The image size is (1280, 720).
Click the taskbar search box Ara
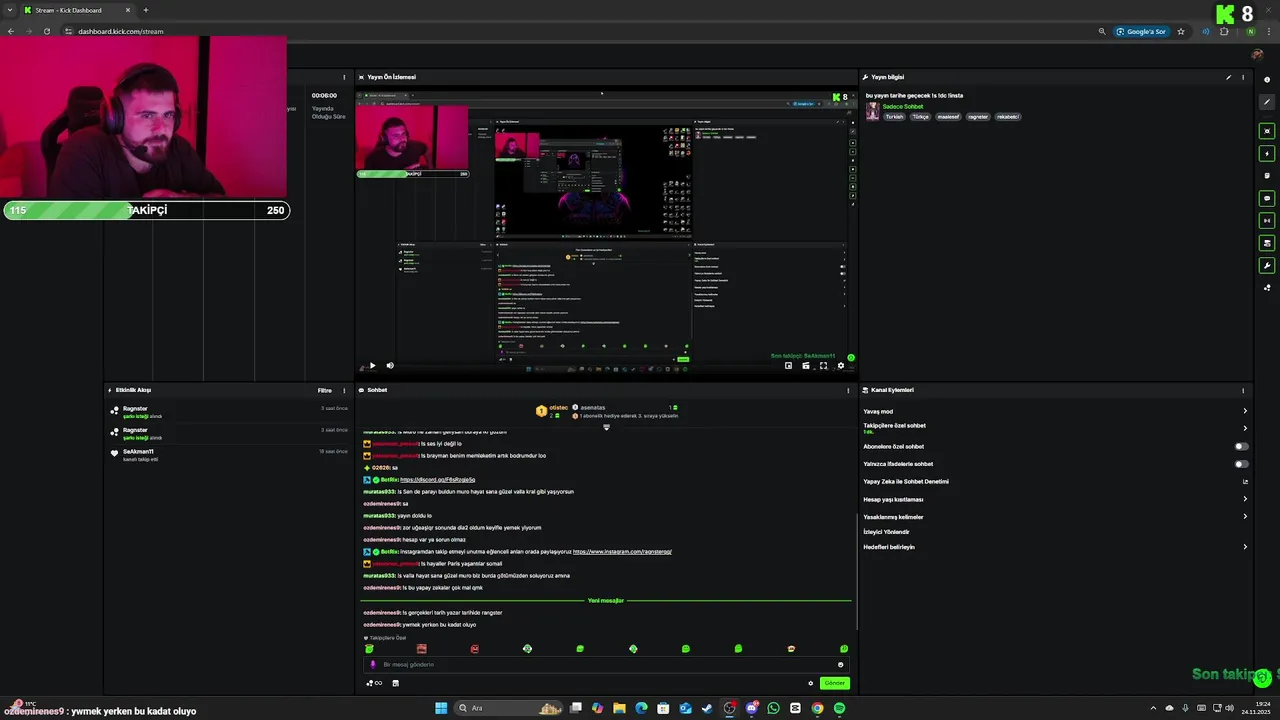point(508,708)
